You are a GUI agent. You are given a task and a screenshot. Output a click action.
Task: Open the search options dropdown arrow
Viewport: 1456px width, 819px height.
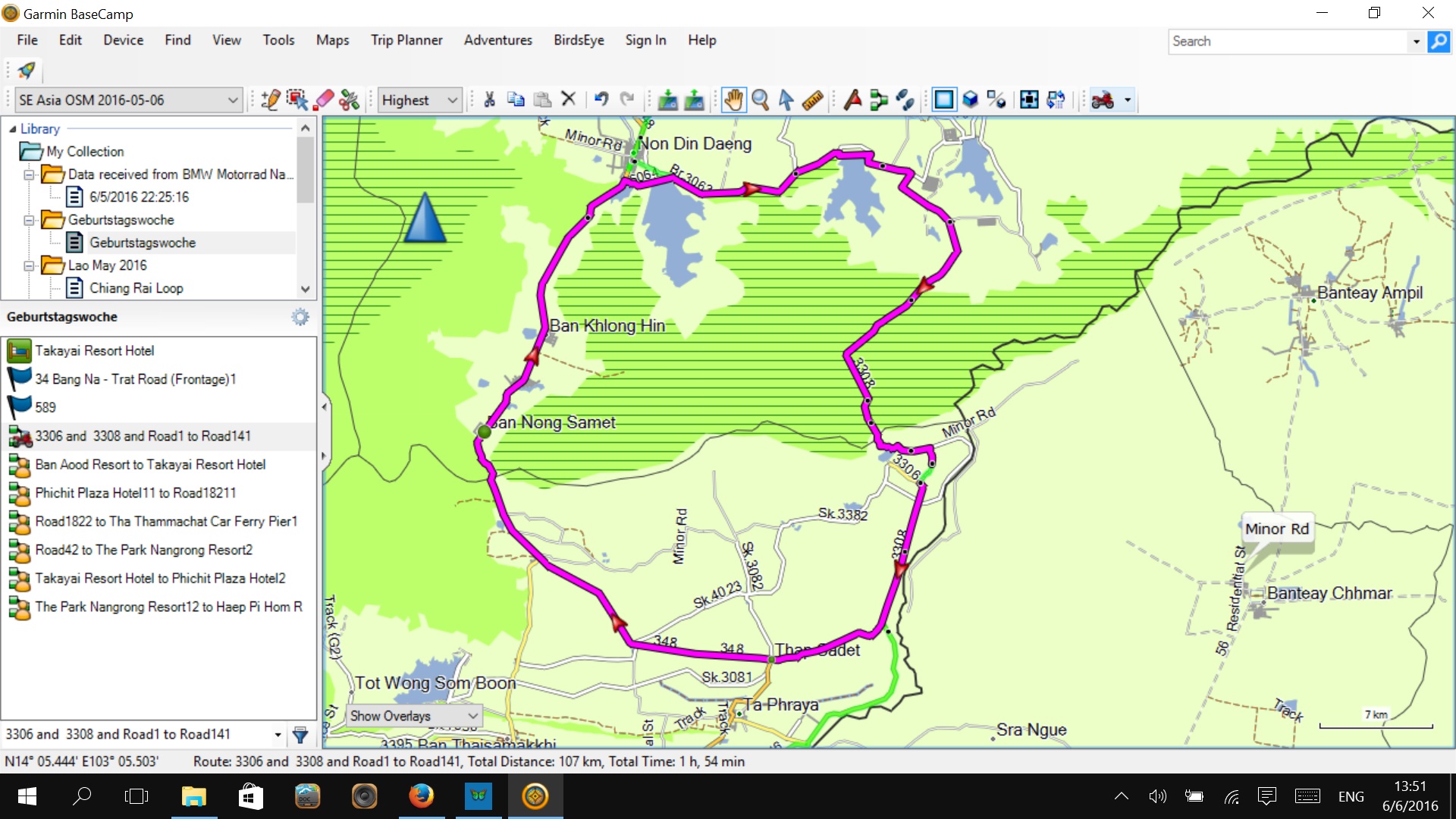1416,41
